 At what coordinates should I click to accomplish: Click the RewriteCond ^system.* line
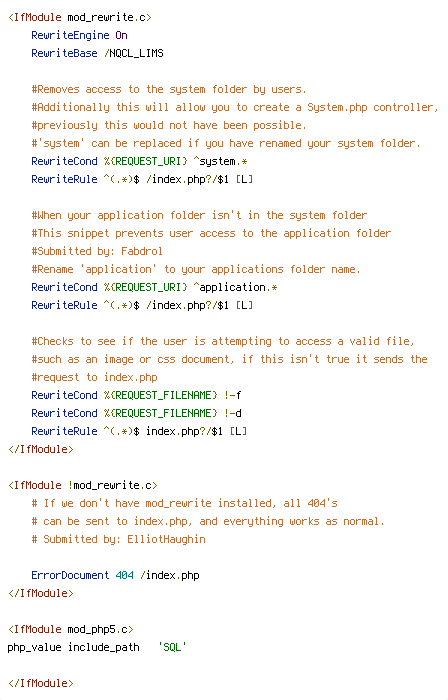click(x=139, y=161)
